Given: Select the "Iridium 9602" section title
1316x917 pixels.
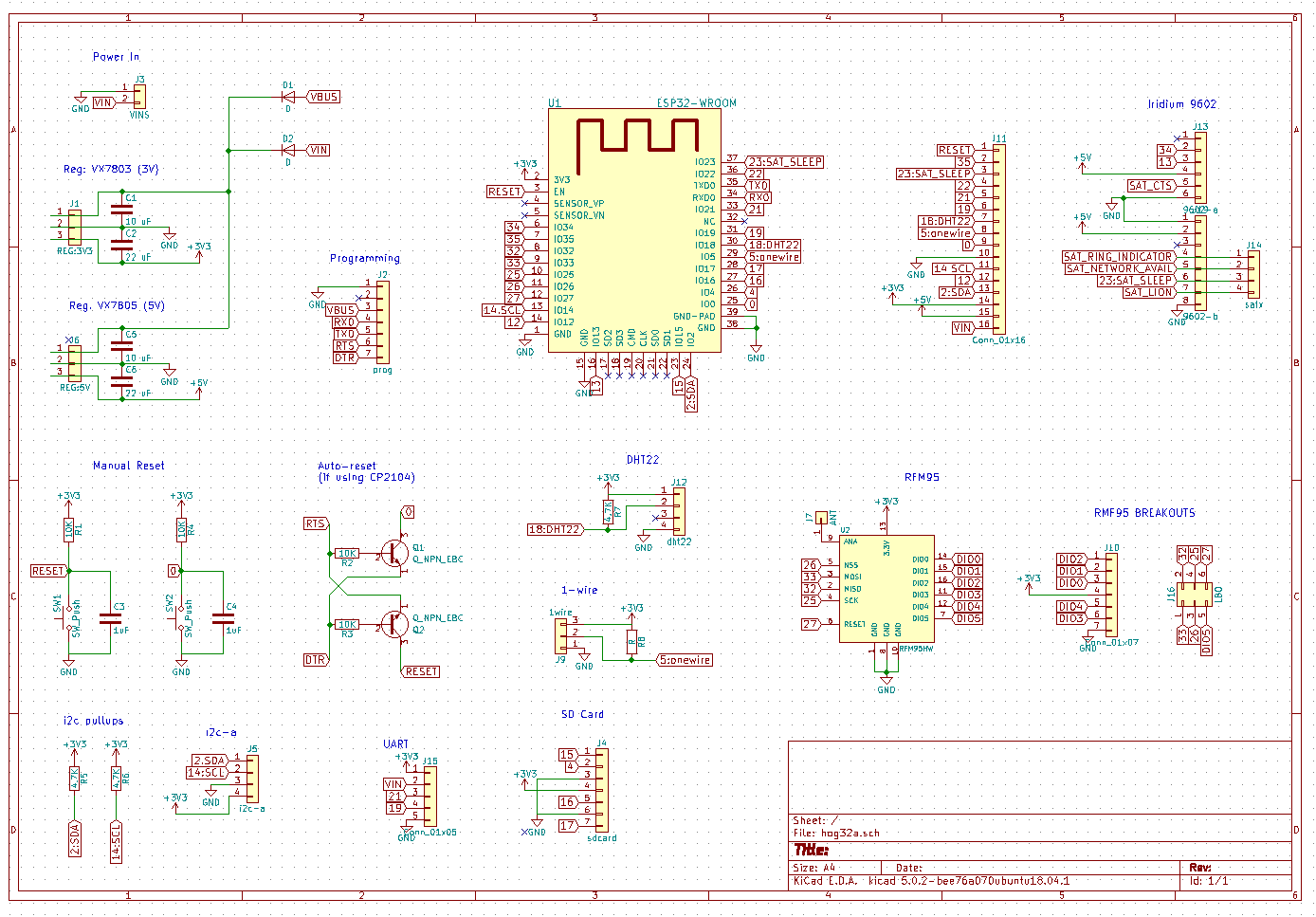Looking at the screenshot, I should pyautogui.click(x=1181, y=104).
